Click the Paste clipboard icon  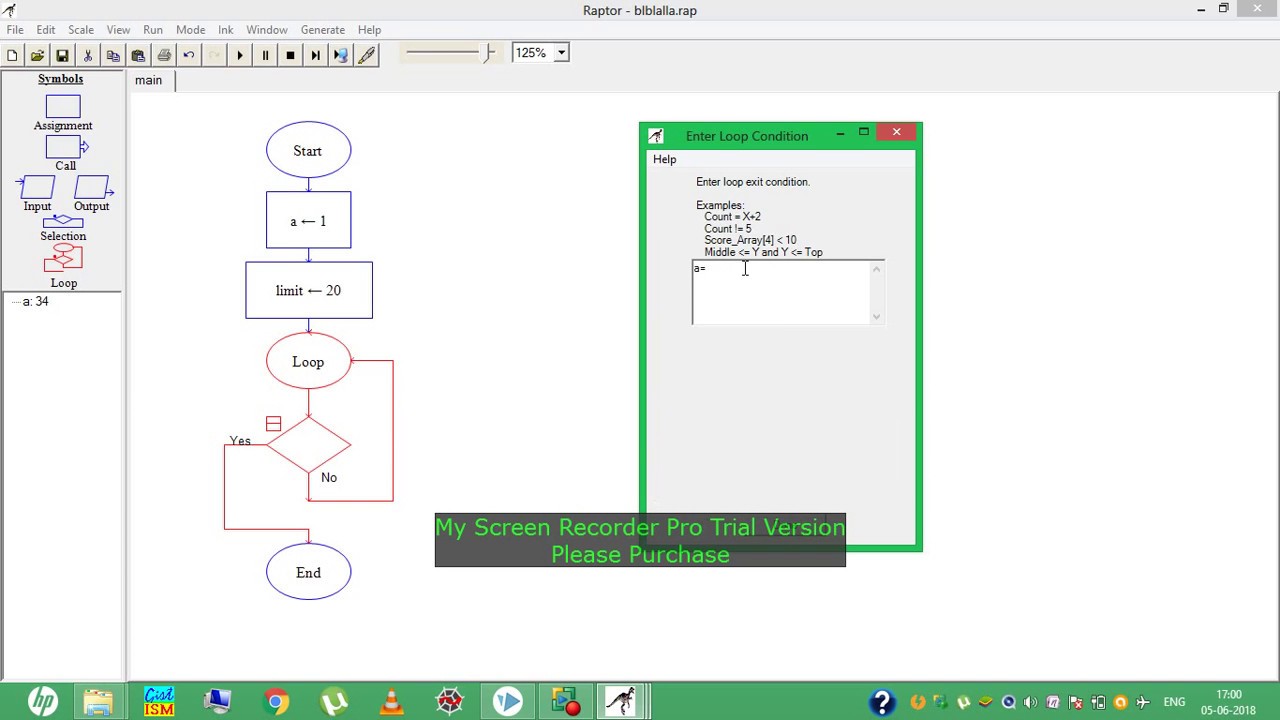point(138,56)
